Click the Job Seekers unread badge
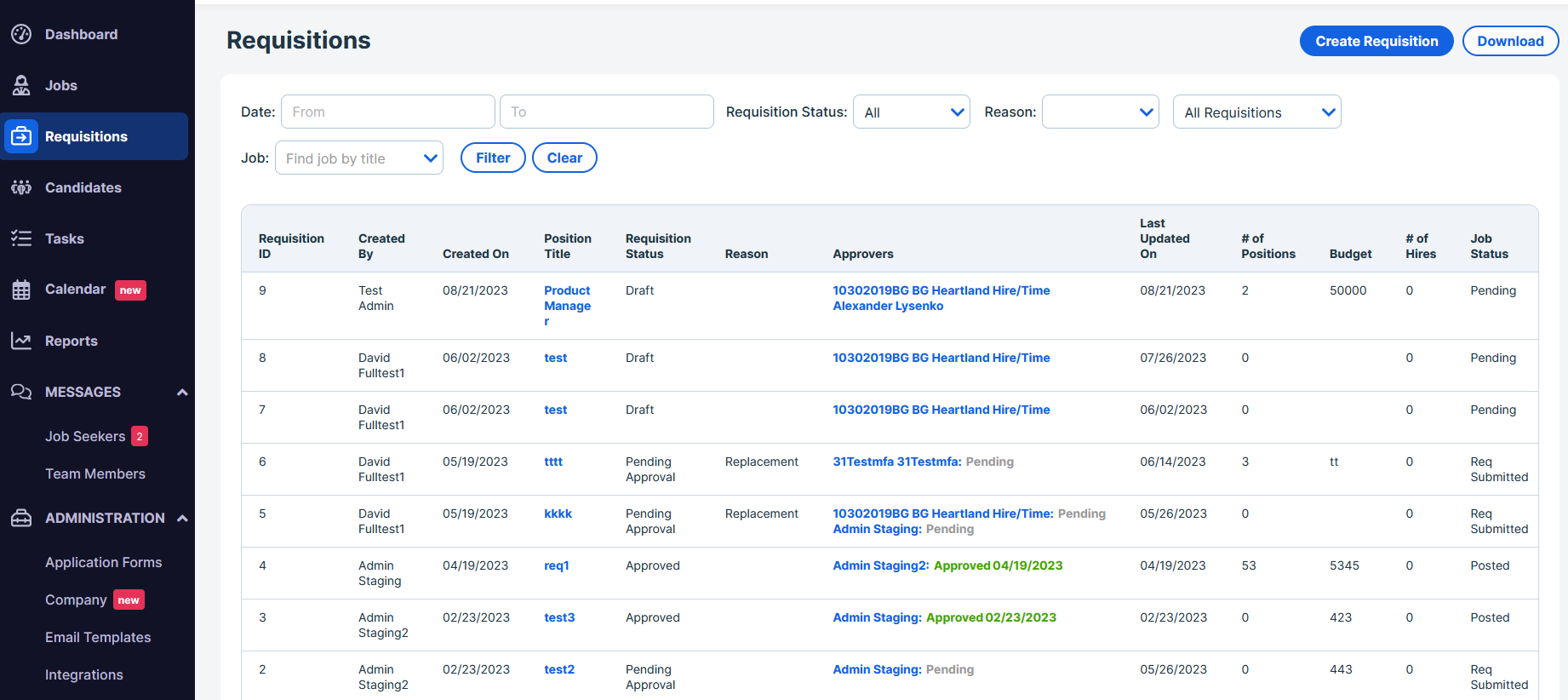Viewport: 1568px width, 700px height. pos(140,436)
